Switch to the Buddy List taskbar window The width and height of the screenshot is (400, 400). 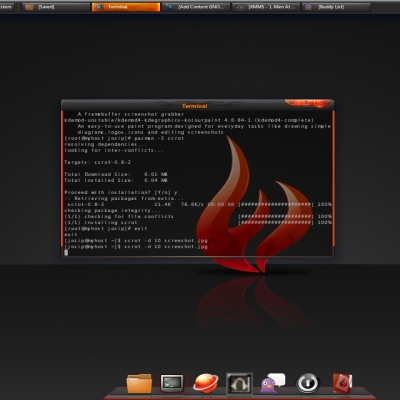click(336, 7)
